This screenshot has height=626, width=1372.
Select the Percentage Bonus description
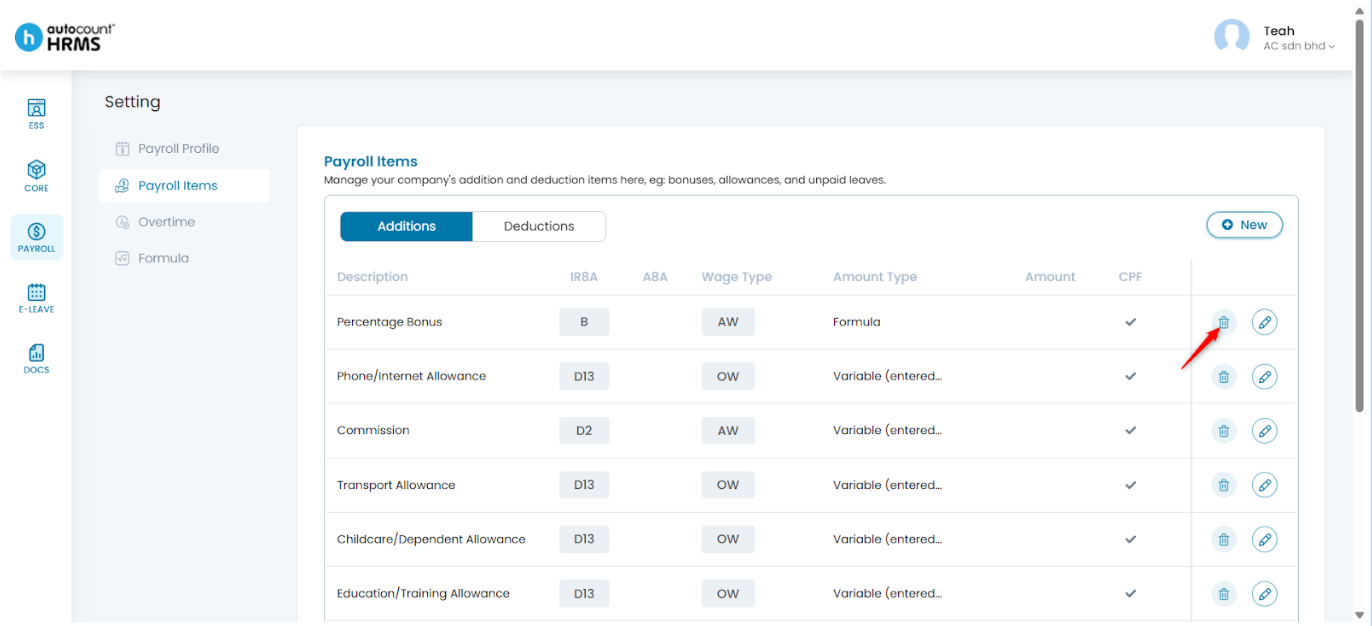point(389,322)
